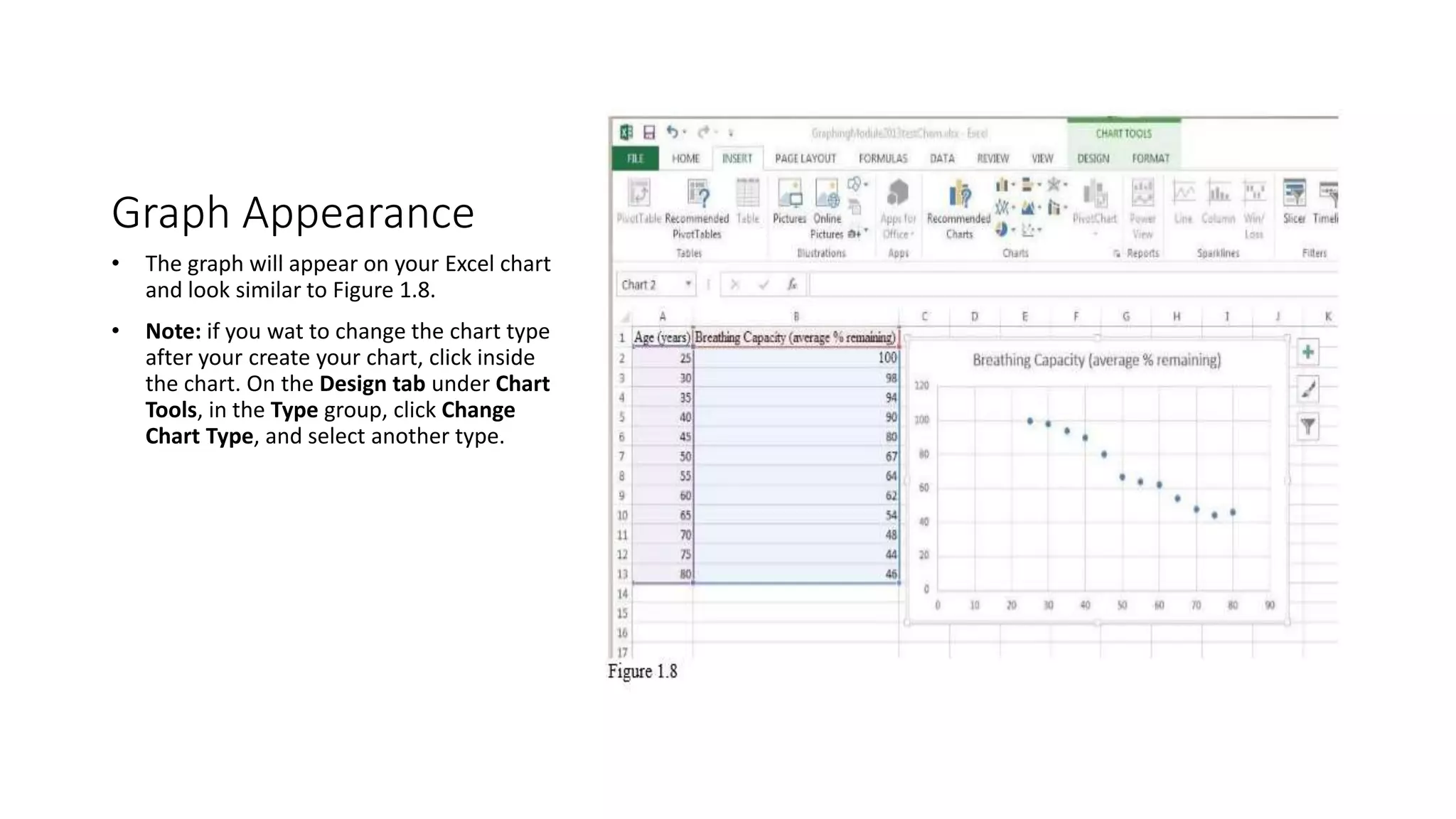Switch to the Design tab

tap(1093, 159)
